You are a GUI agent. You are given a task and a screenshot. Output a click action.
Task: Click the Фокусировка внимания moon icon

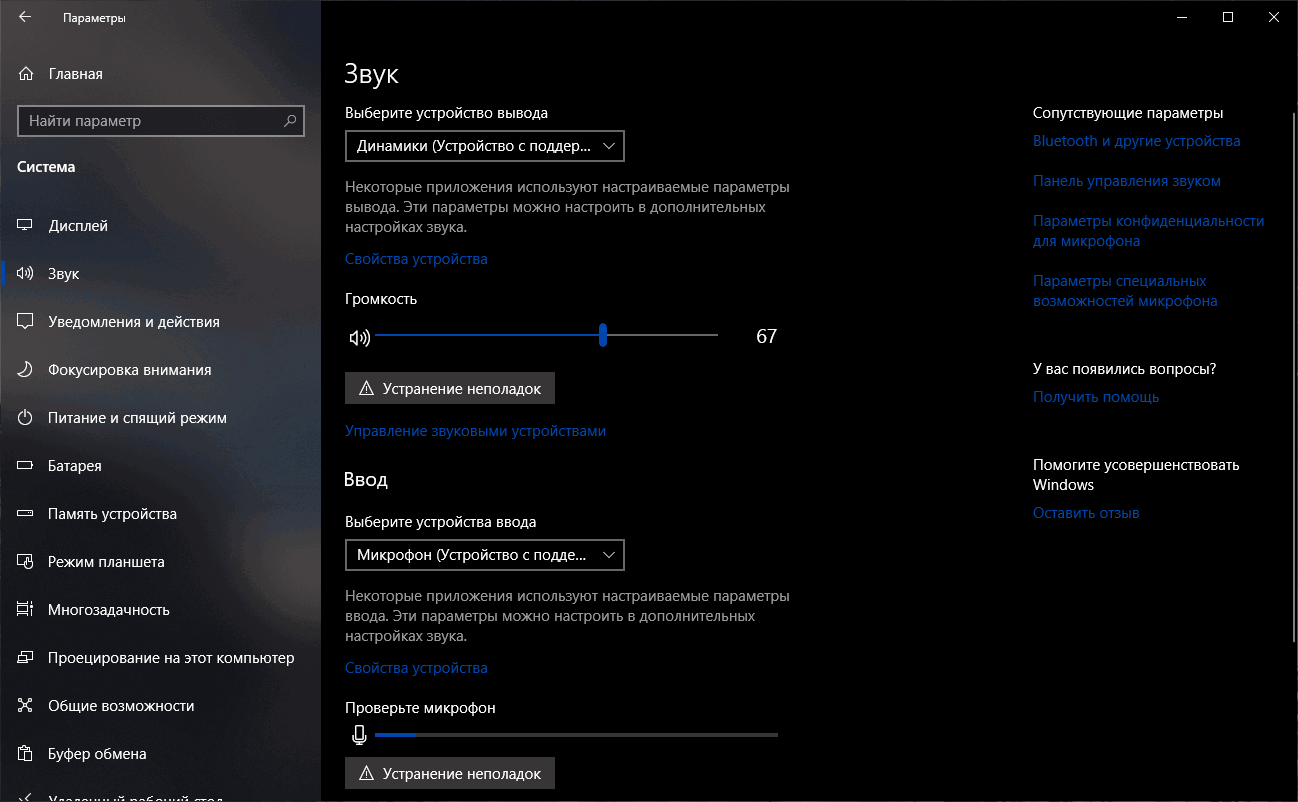click(24, 369)
